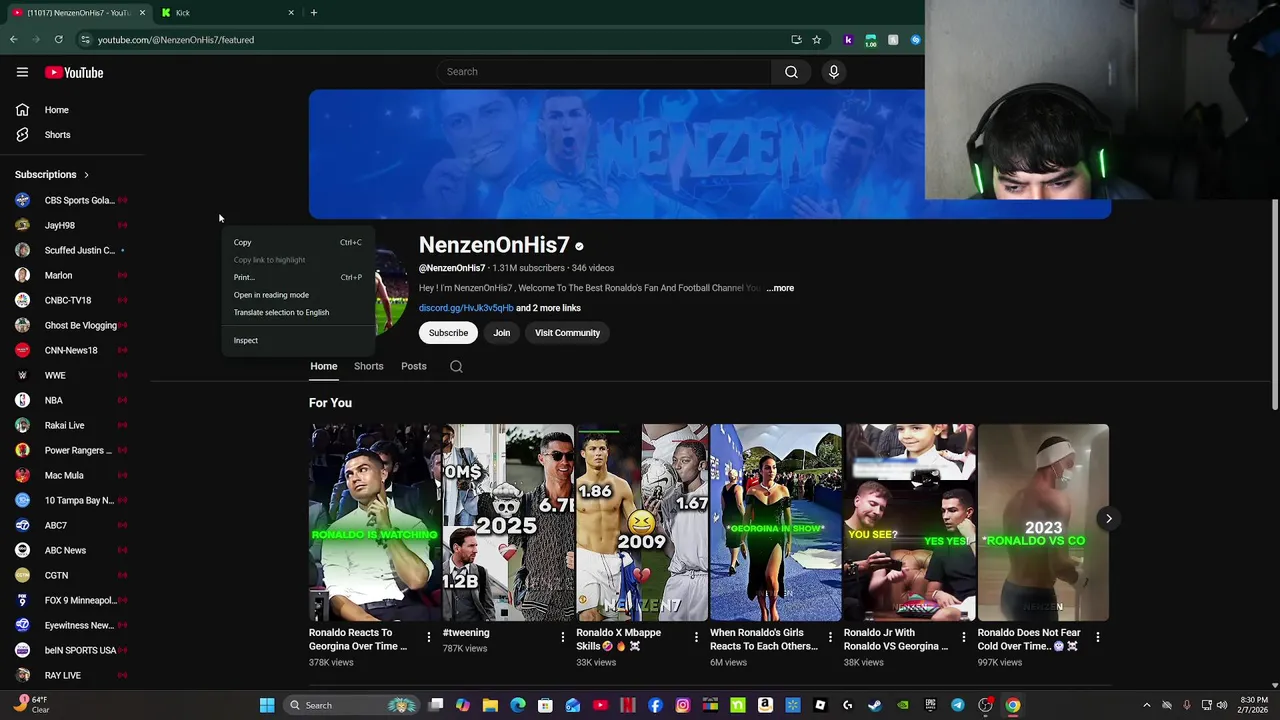1280x720 pixels.
Task: Switch to the channel Shorts tab
Action: [x=368, y=366]
